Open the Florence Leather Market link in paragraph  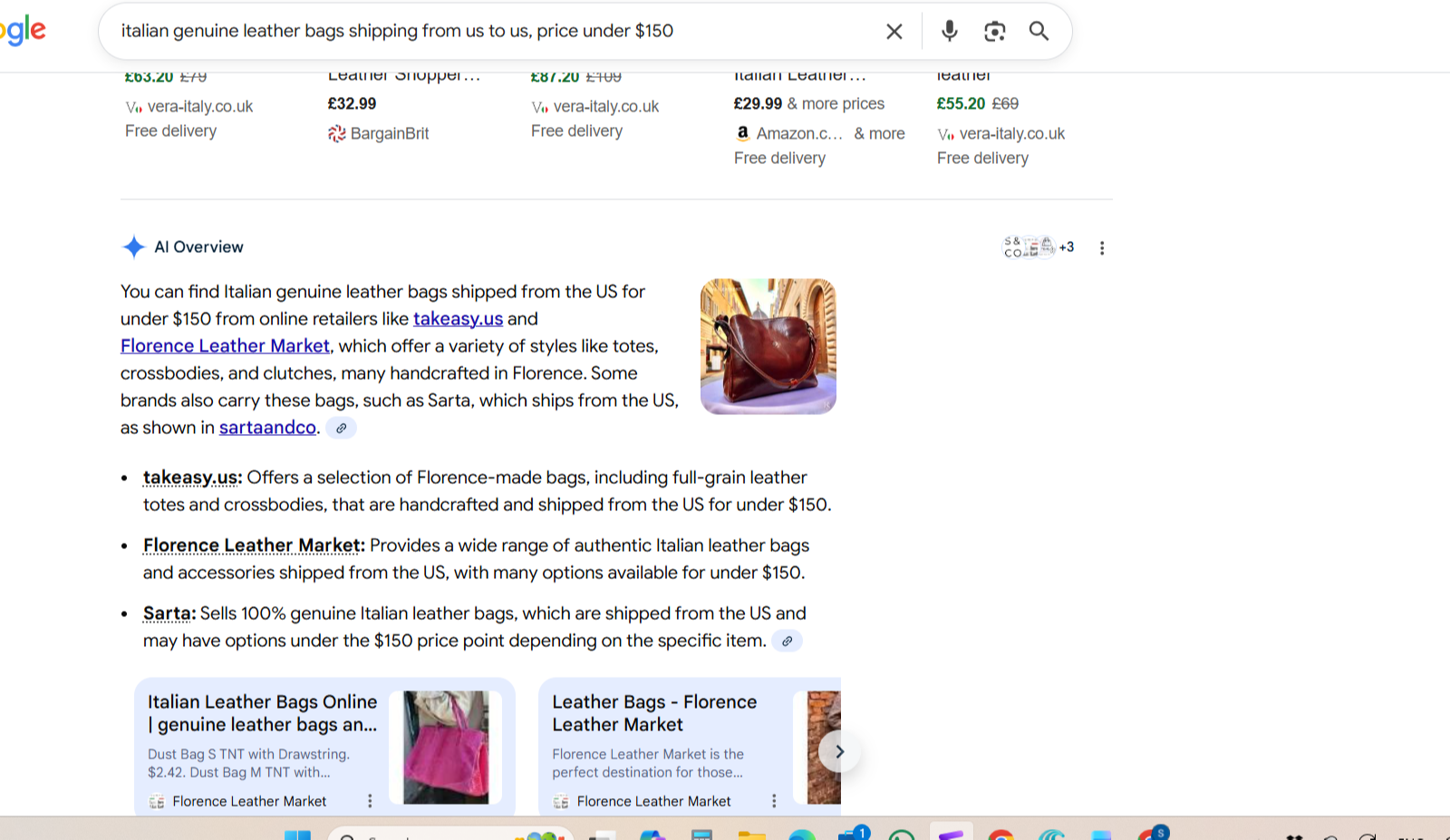click(x=225, y=346)
